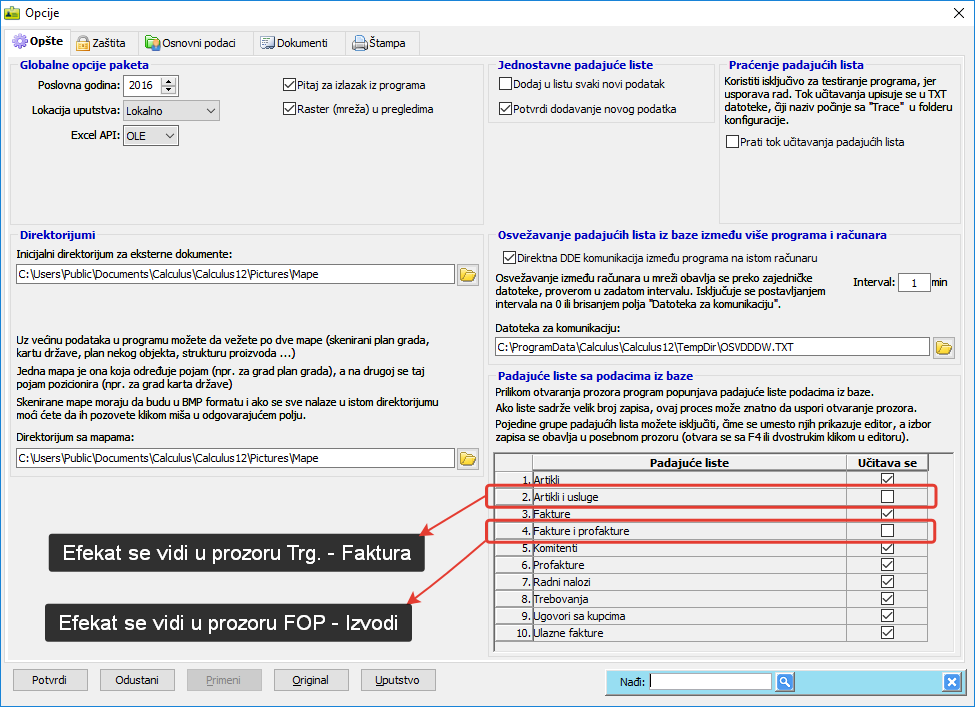Screen dimensions: 975x707
Task: Open the Osnovni podaci tab
Action: pyautogui.click(x=192, y=43)
